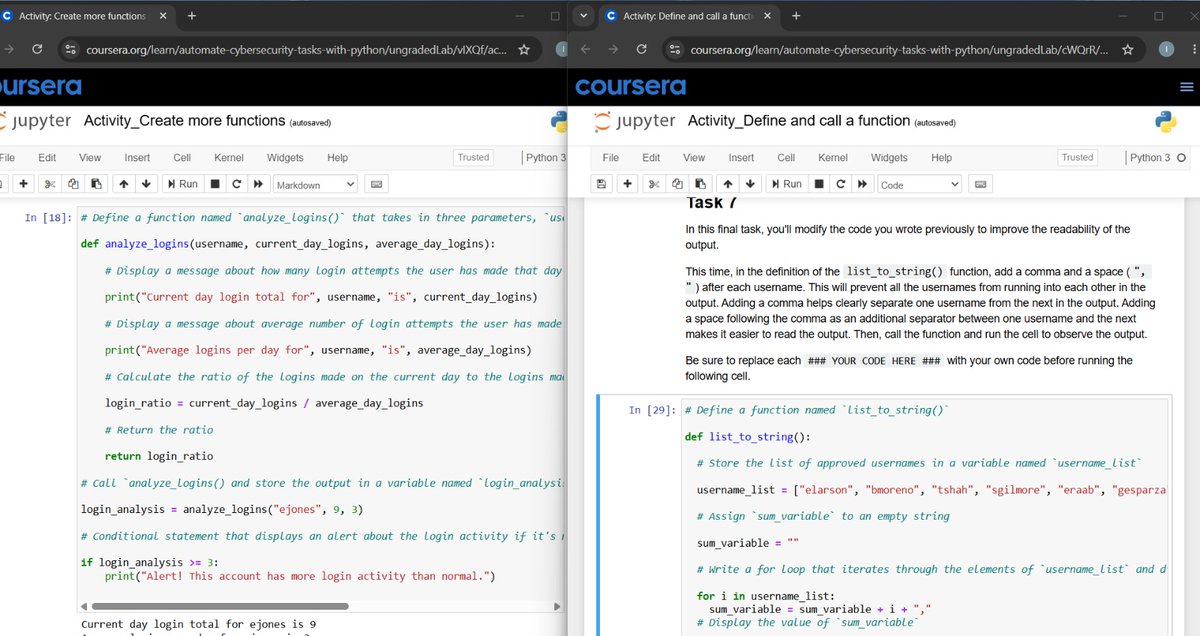Open Kernel menu in left notebook

229,157
